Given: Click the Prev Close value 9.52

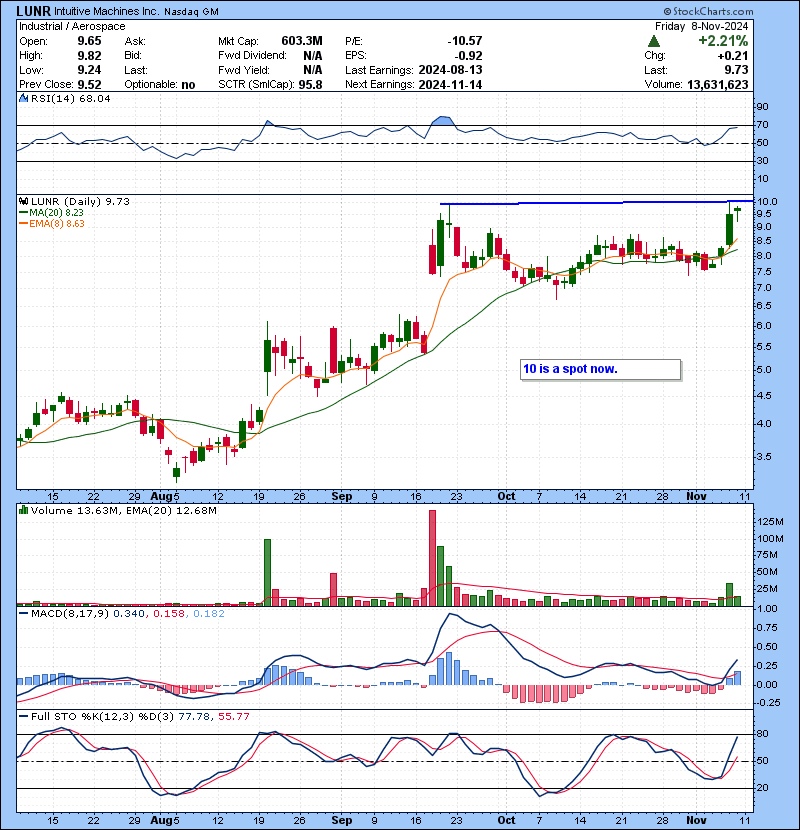Looking at the screenshot, I should click(x=89, y=84).
